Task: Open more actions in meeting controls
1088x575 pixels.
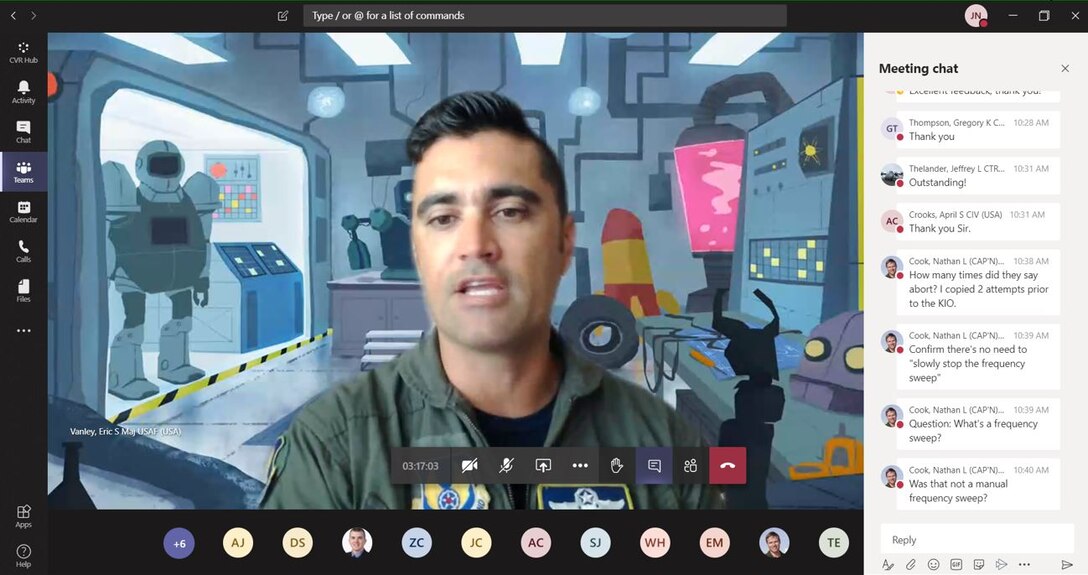Action: [580, 466]
